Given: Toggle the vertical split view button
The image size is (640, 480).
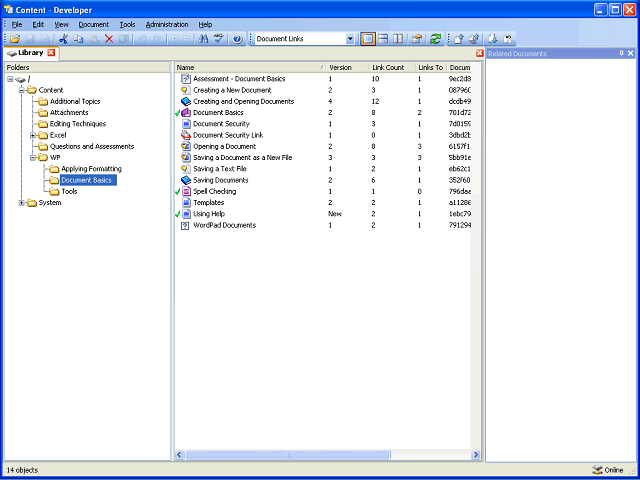Looking at the screenshot, I should [x=398, y=39].
